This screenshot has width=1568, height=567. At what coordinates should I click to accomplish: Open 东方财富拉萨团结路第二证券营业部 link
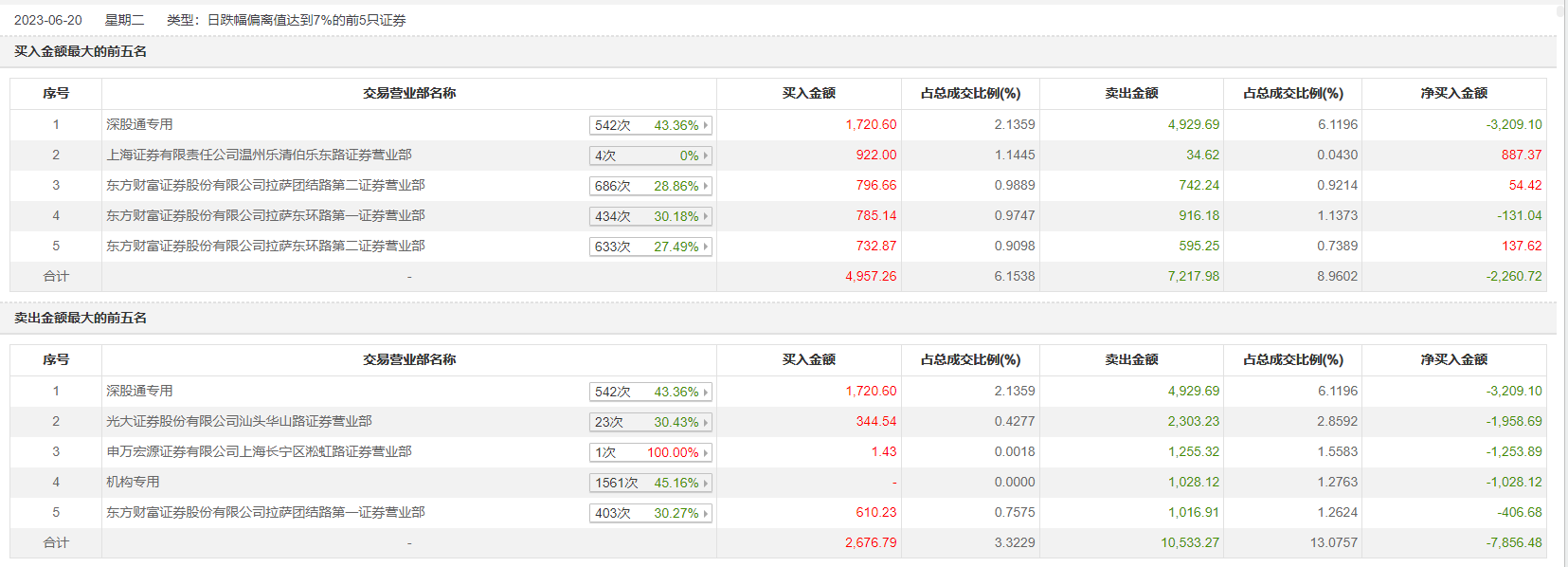(265, 185)
